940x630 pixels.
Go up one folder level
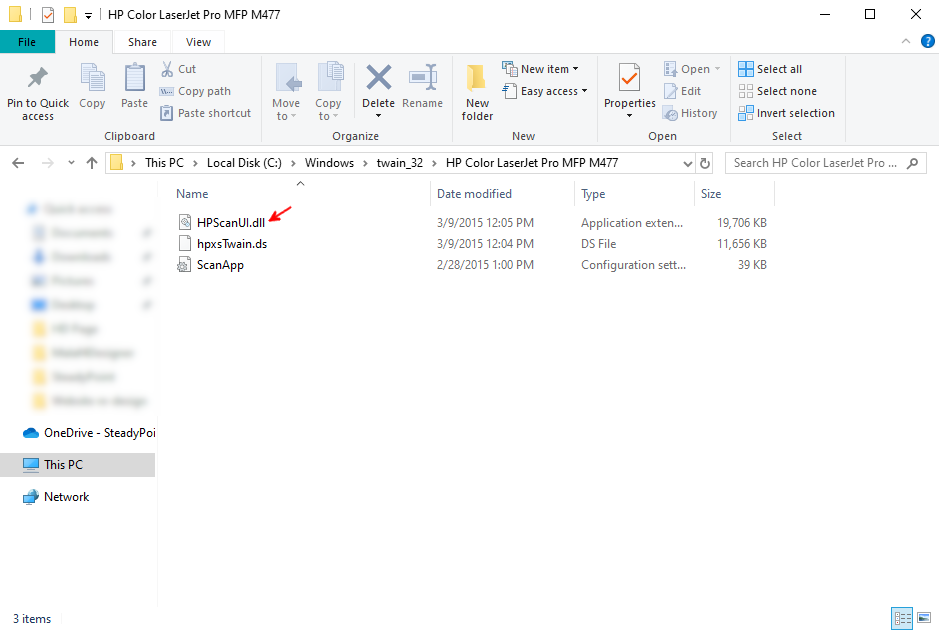92,163
